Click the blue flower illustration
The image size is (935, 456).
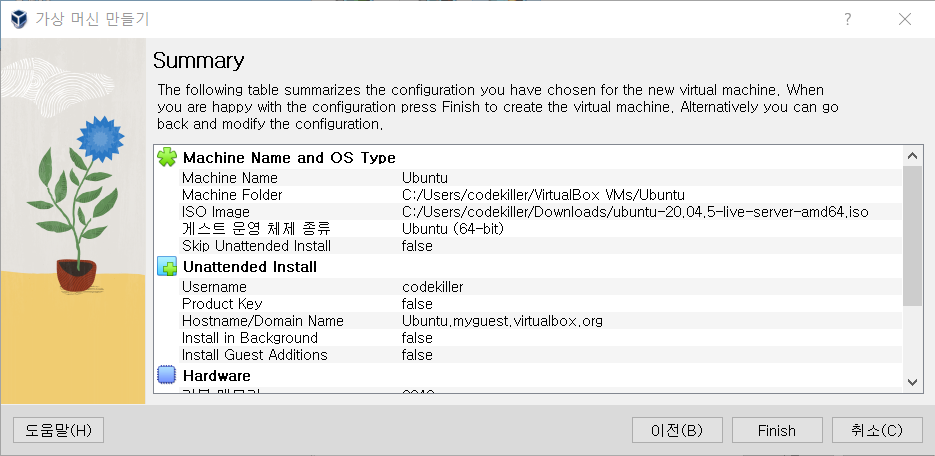[x=100, y=138]
